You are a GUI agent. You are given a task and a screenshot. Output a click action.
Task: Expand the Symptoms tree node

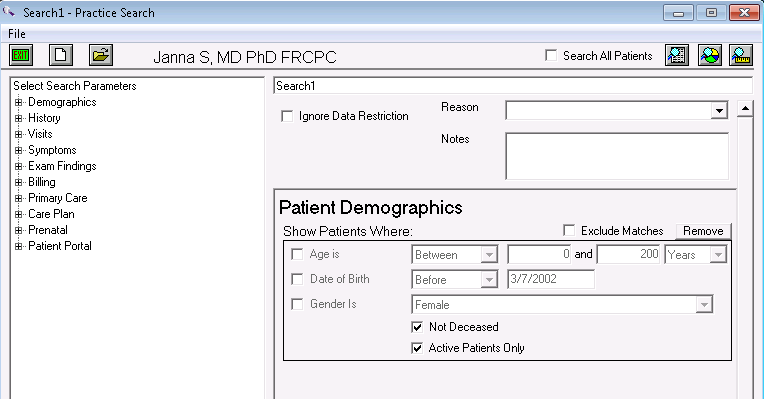click(19, 151)
